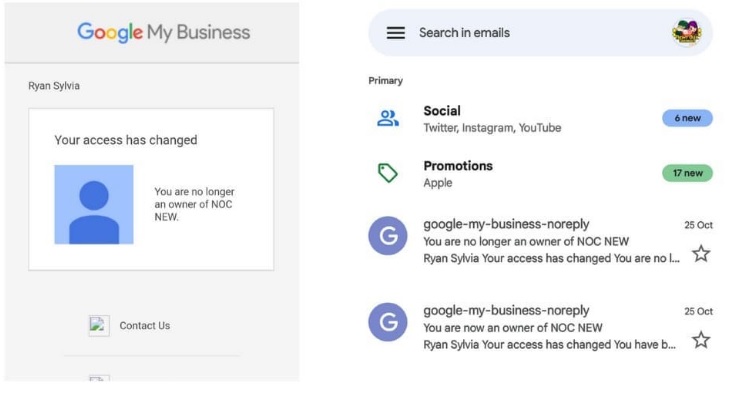732x397 pixels.
Task: Click 'Twitter, Instagram, YouTube' subtitle
Action: tap(492, 128)
